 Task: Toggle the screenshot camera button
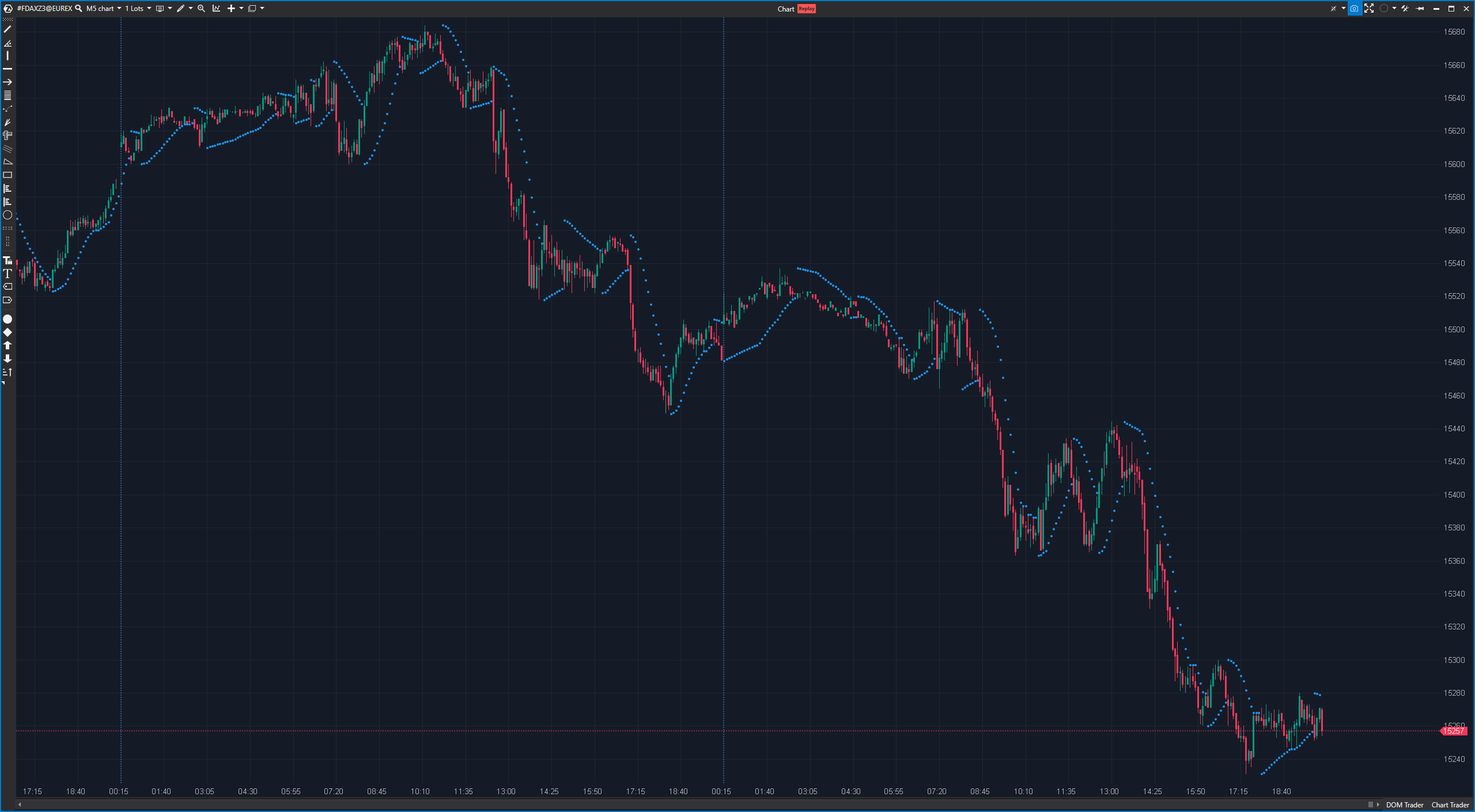(x=1354, y=9)
